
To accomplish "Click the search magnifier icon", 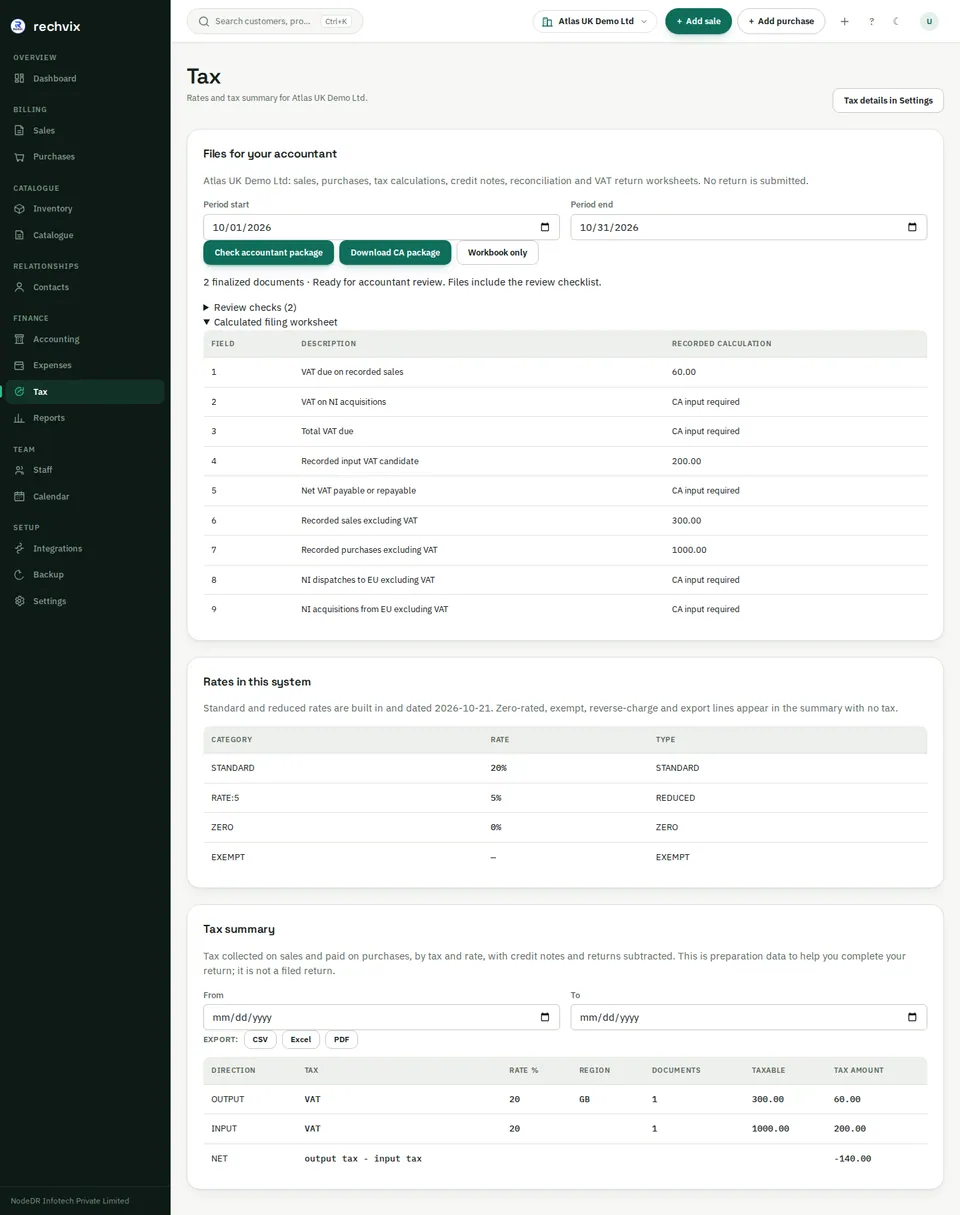I will pyautogui.click(x=204, y=21).
